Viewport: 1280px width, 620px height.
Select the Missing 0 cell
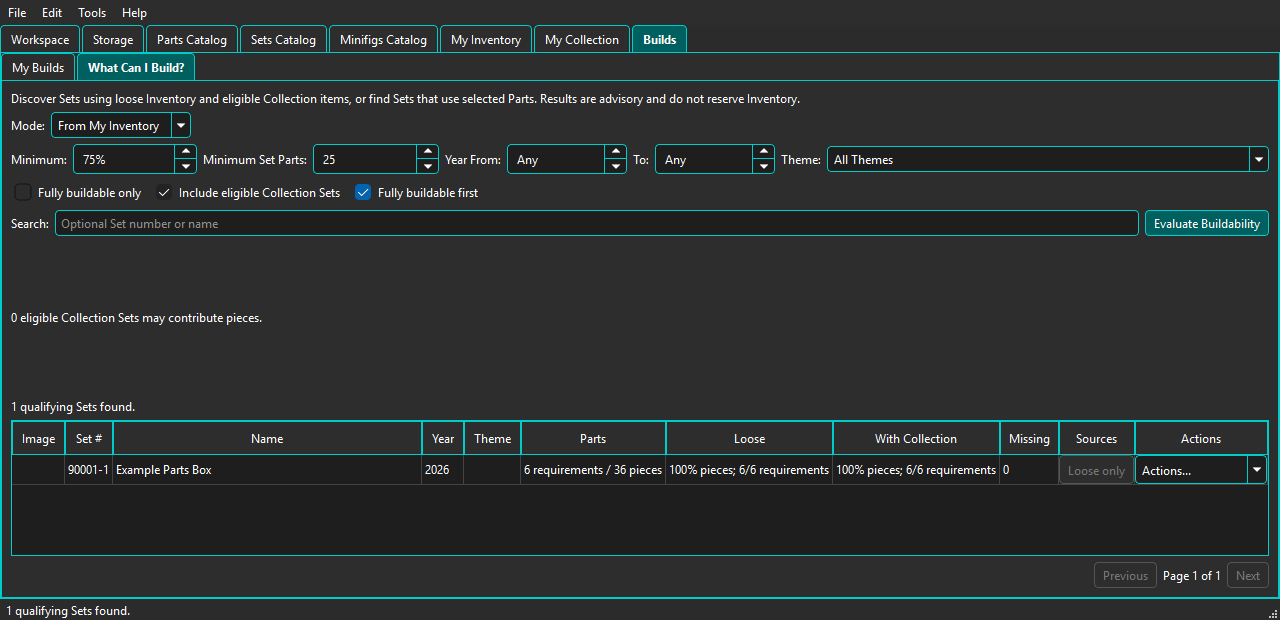click(x=1029, y=470)
